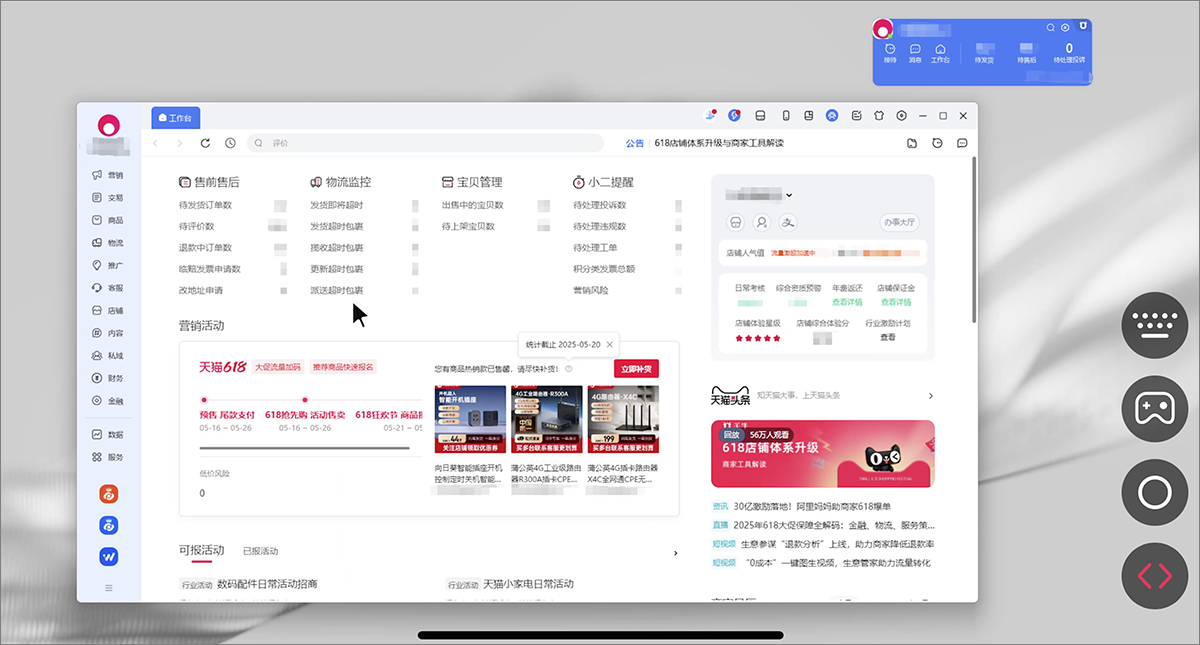Viewport: 1200px width, 645px height.
Task: Go forward with the right arrow
Action: coord(180,143)
